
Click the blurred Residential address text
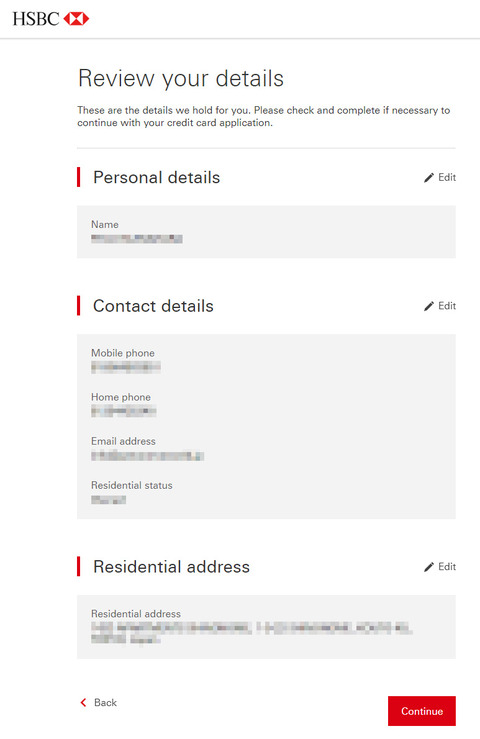pos(252,632)
